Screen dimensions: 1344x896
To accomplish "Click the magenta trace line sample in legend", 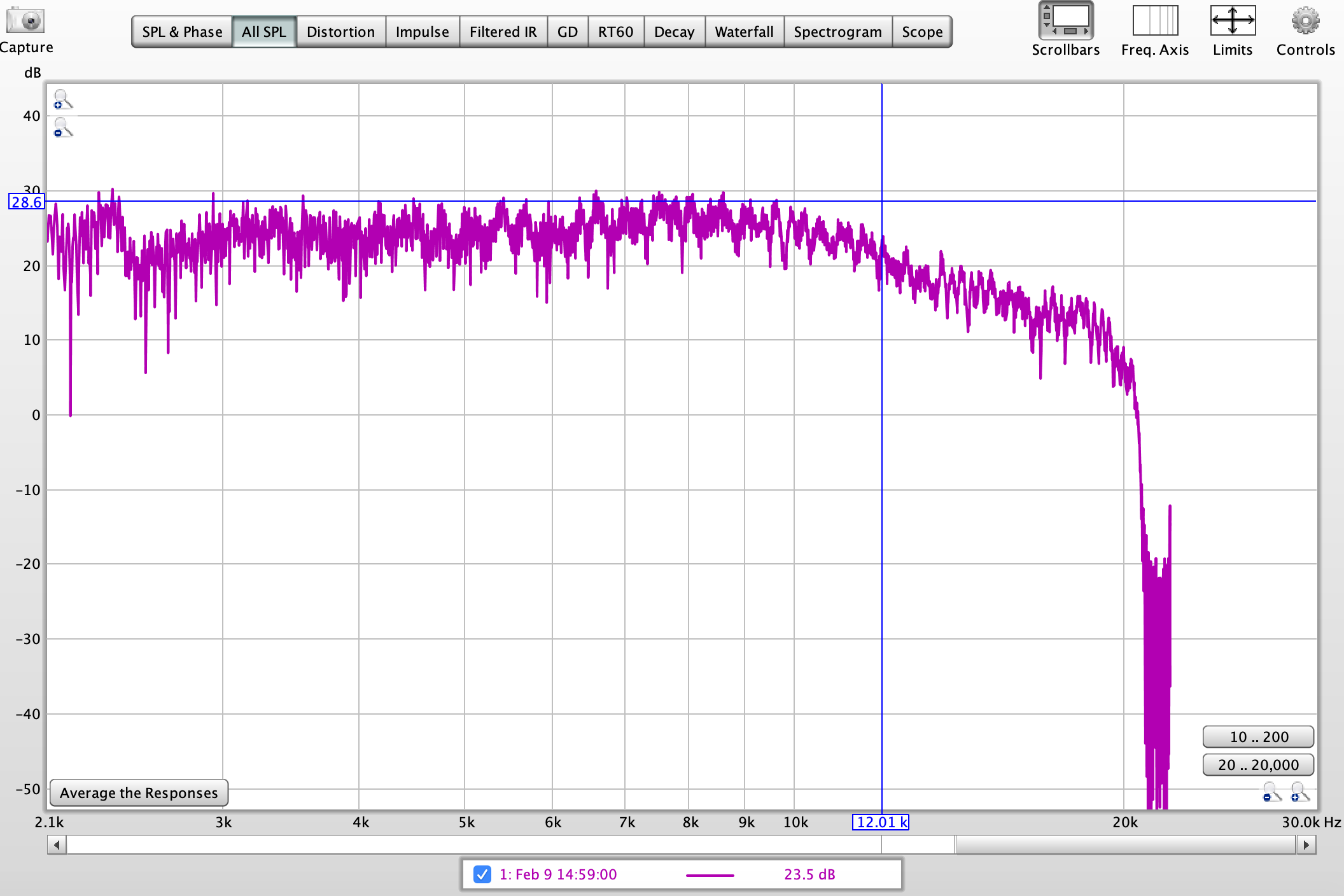I will click(x=710, y=875).
